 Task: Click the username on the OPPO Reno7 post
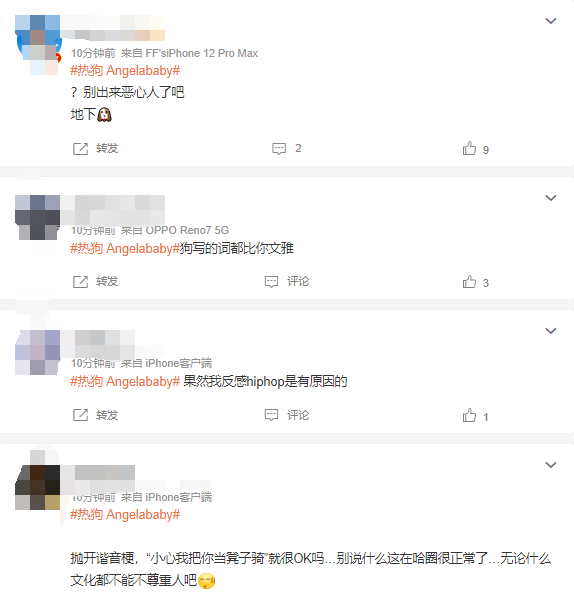point(113,210)
